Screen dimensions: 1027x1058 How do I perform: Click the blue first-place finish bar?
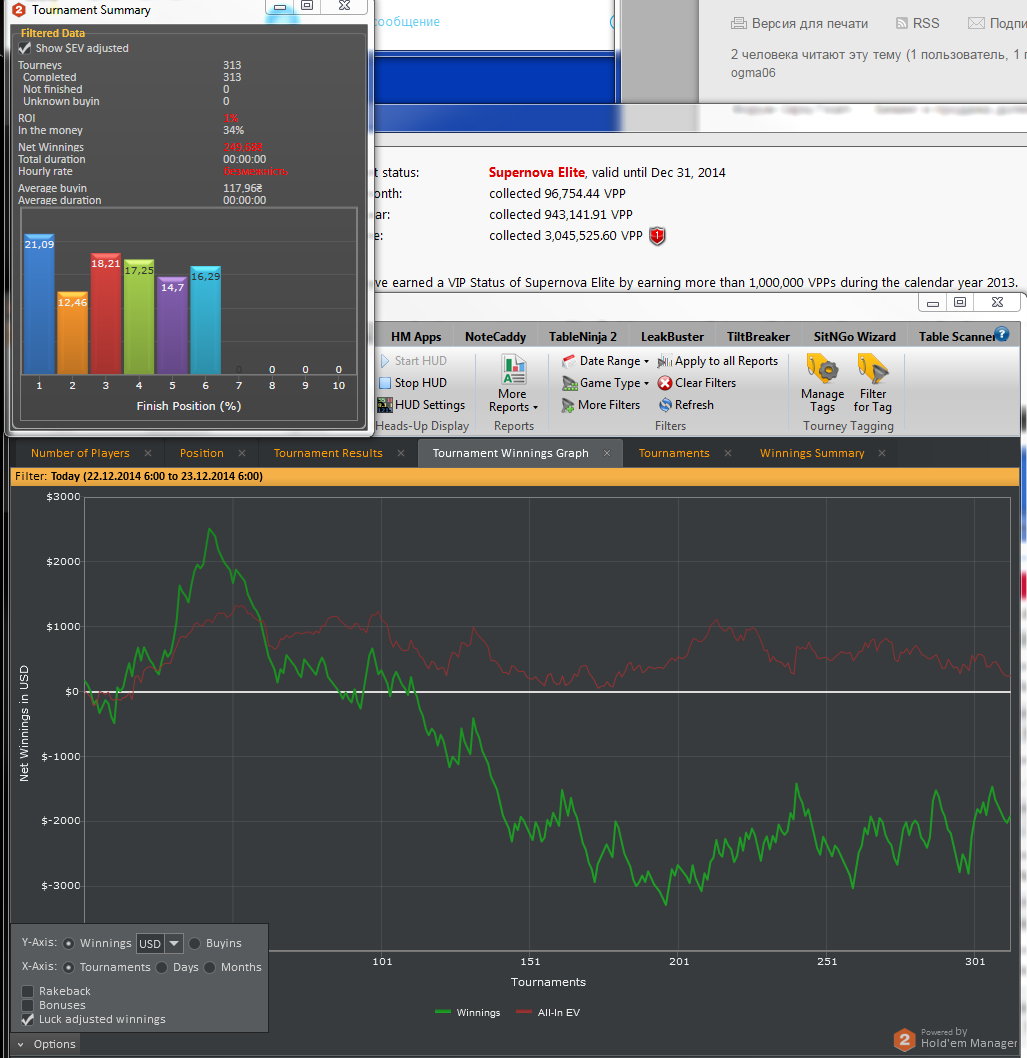pyautogui.click(x=39, y=304)
